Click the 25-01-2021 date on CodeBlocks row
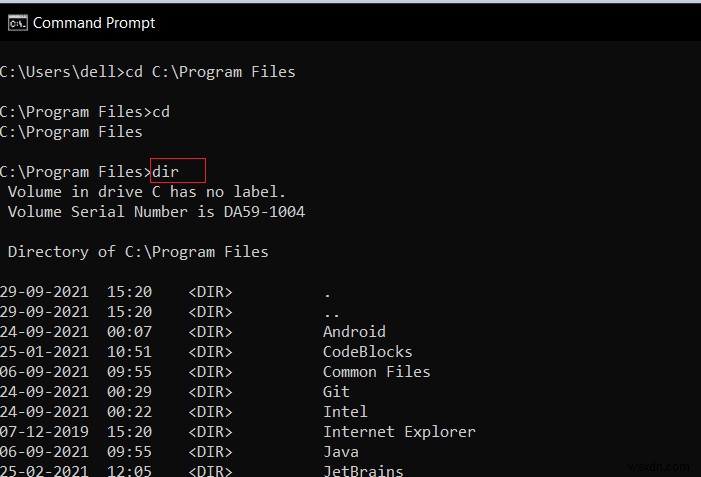The image size is (701, 477). tap(44, 352)
